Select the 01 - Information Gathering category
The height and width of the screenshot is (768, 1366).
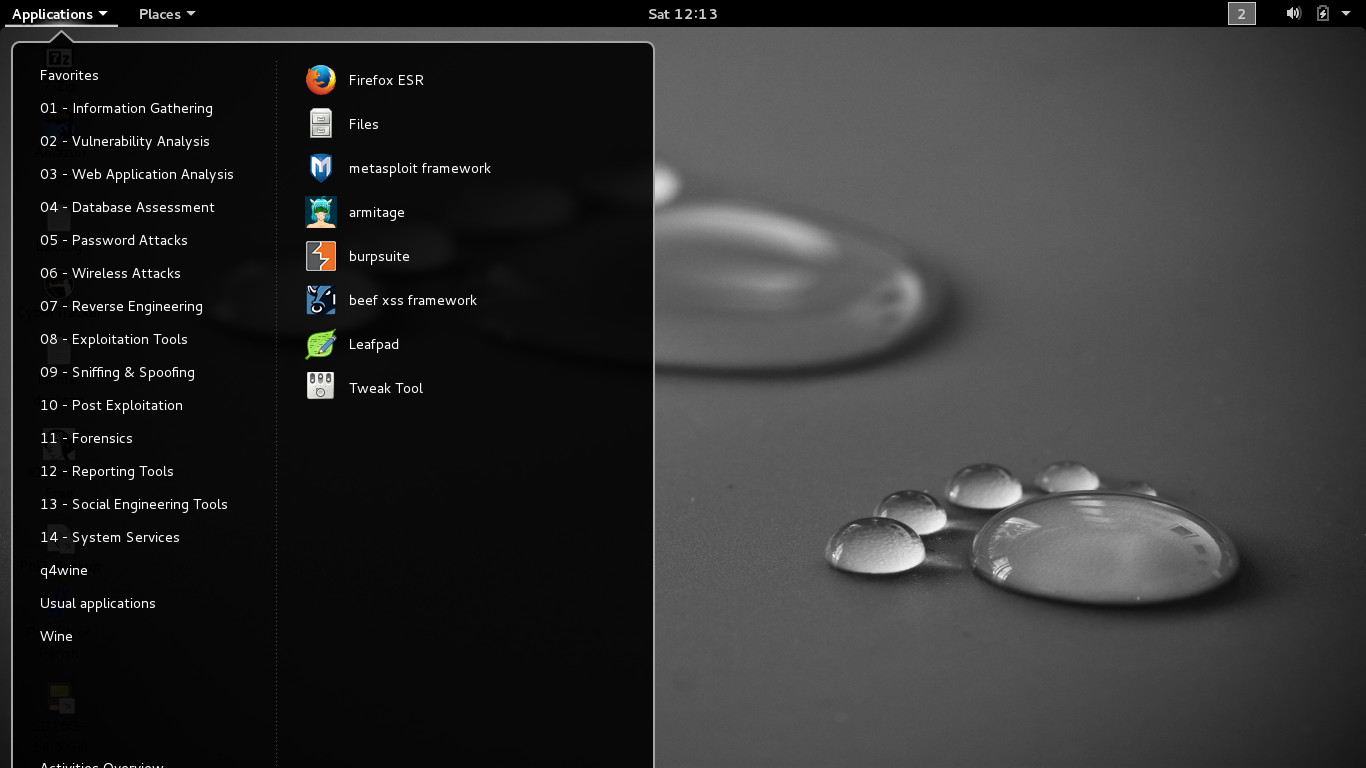pyautogui.click(x=126, y=108)
